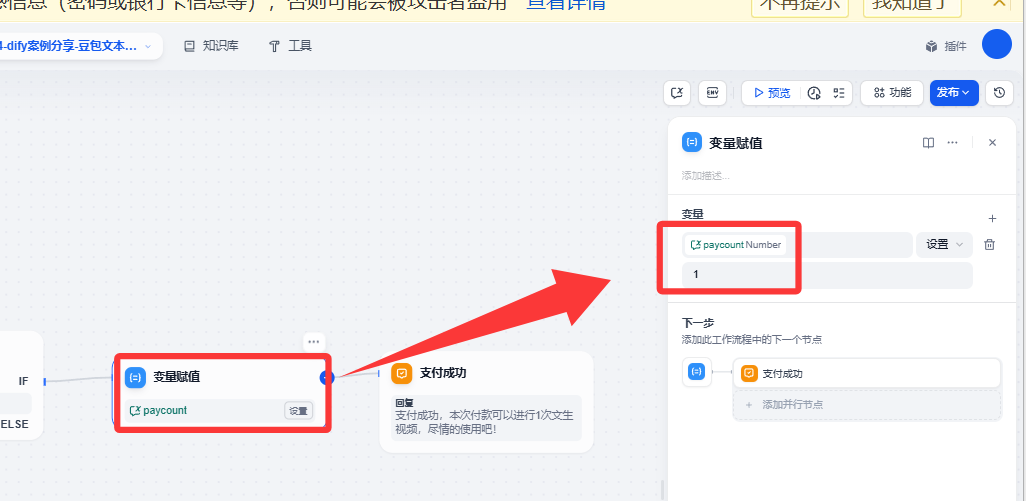Click the value field containing 1
1026x501 pixels.
pyautogui.click(x=827, y=275)
